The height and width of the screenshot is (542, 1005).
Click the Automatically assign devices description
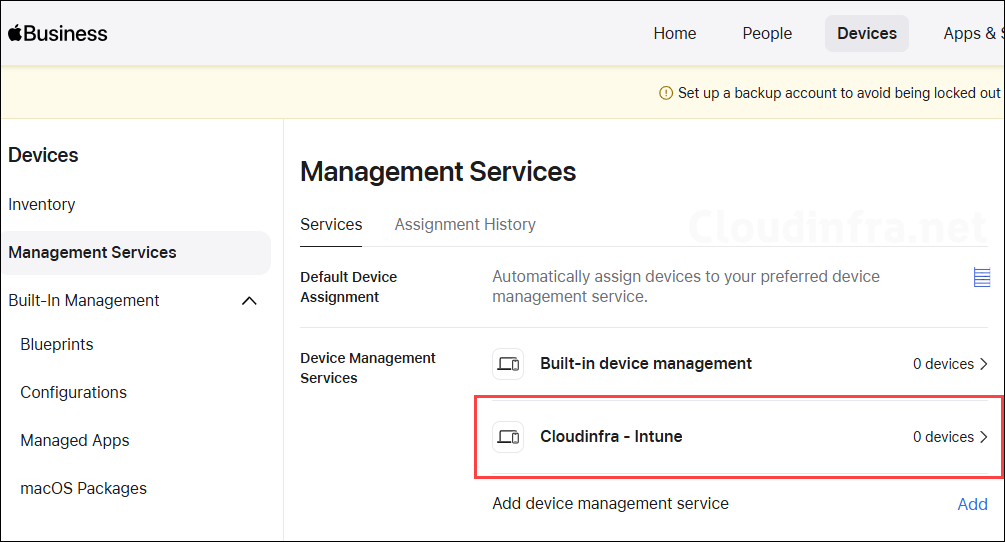click(686, 286)
